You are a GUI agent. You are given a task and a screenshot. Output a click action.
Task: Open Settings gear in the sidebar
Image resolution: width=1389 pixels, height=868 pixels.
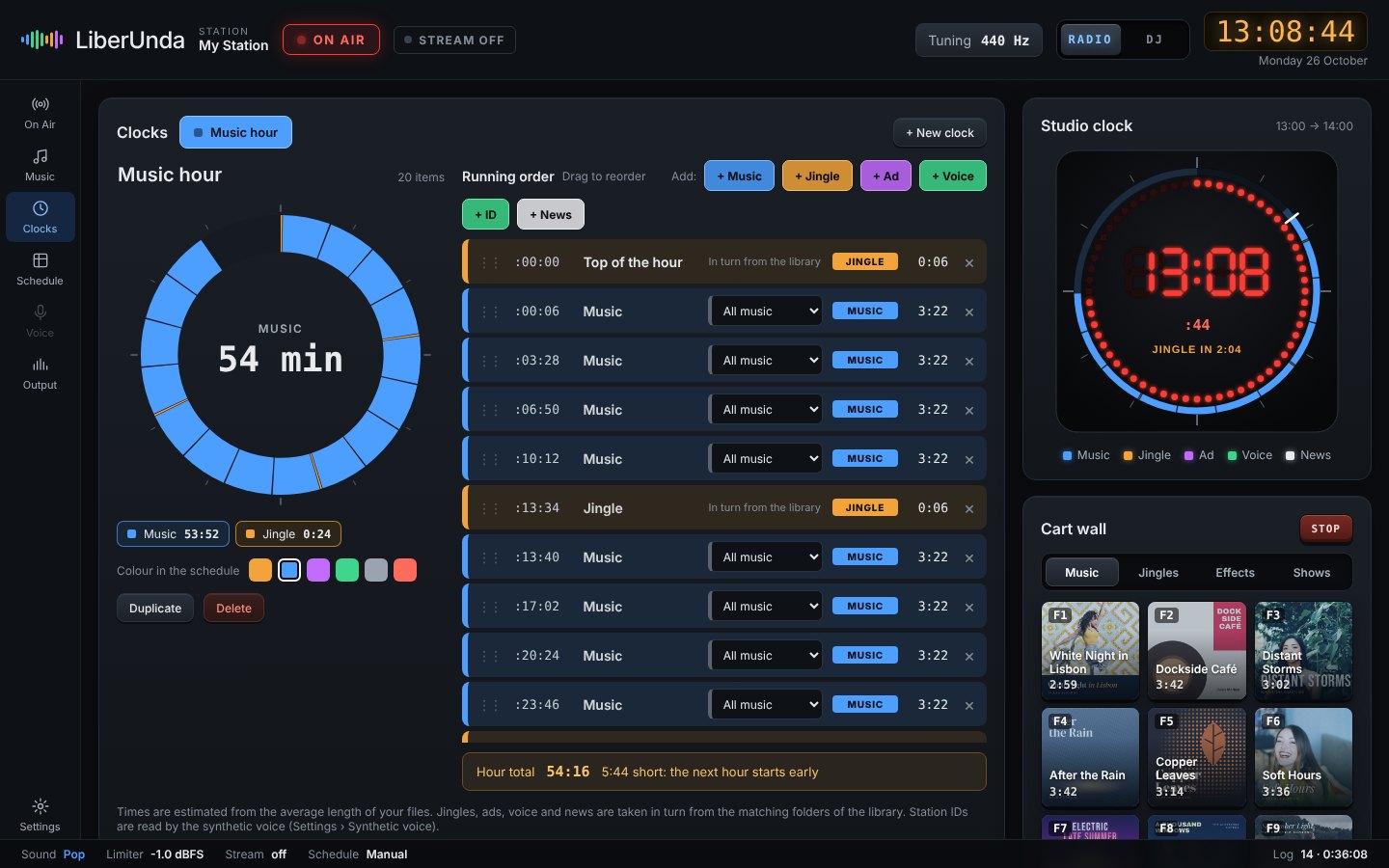pyautogui.click(x=40, y=815)
